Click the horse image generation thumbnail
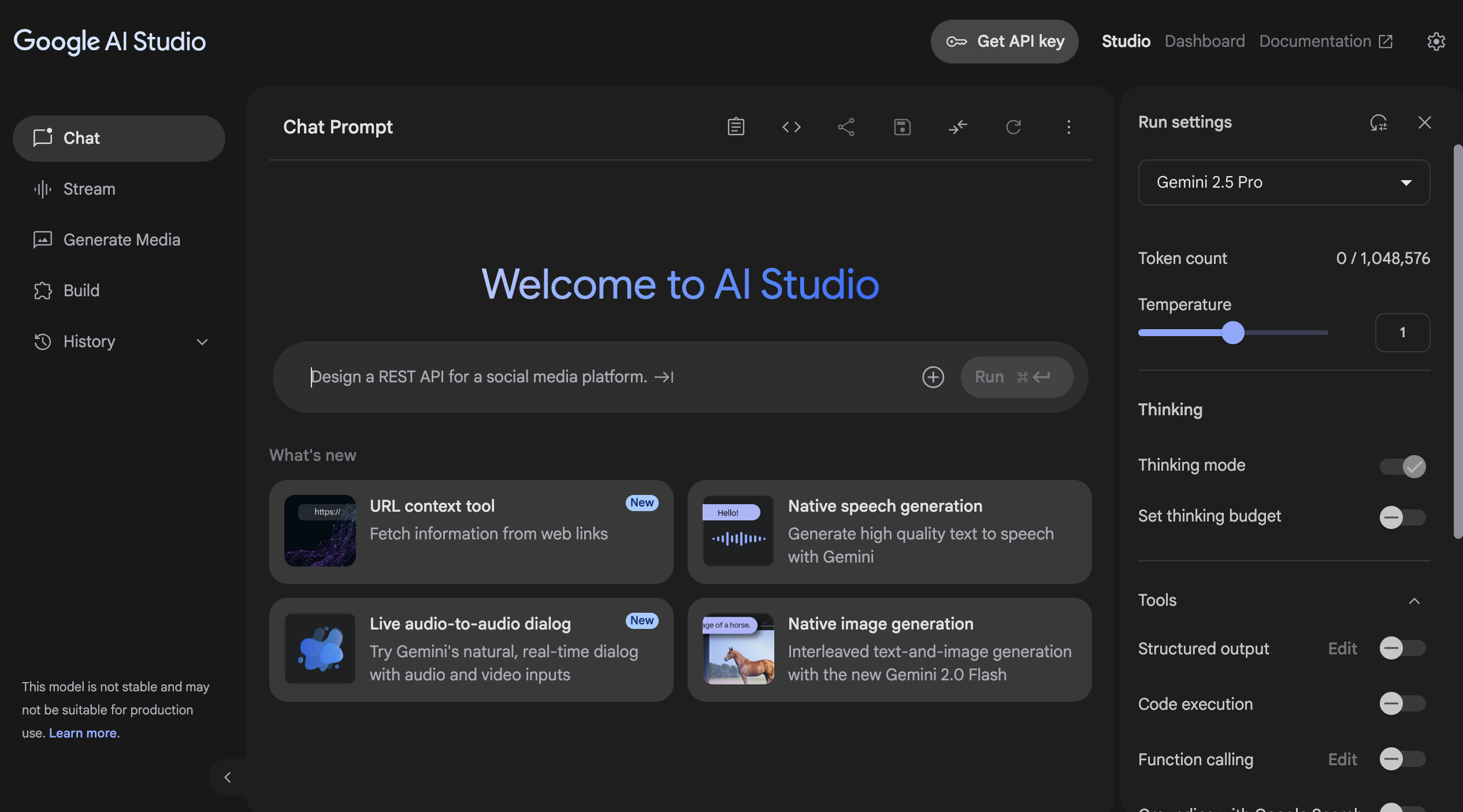 pyautogui.click(x=738, y=649)
